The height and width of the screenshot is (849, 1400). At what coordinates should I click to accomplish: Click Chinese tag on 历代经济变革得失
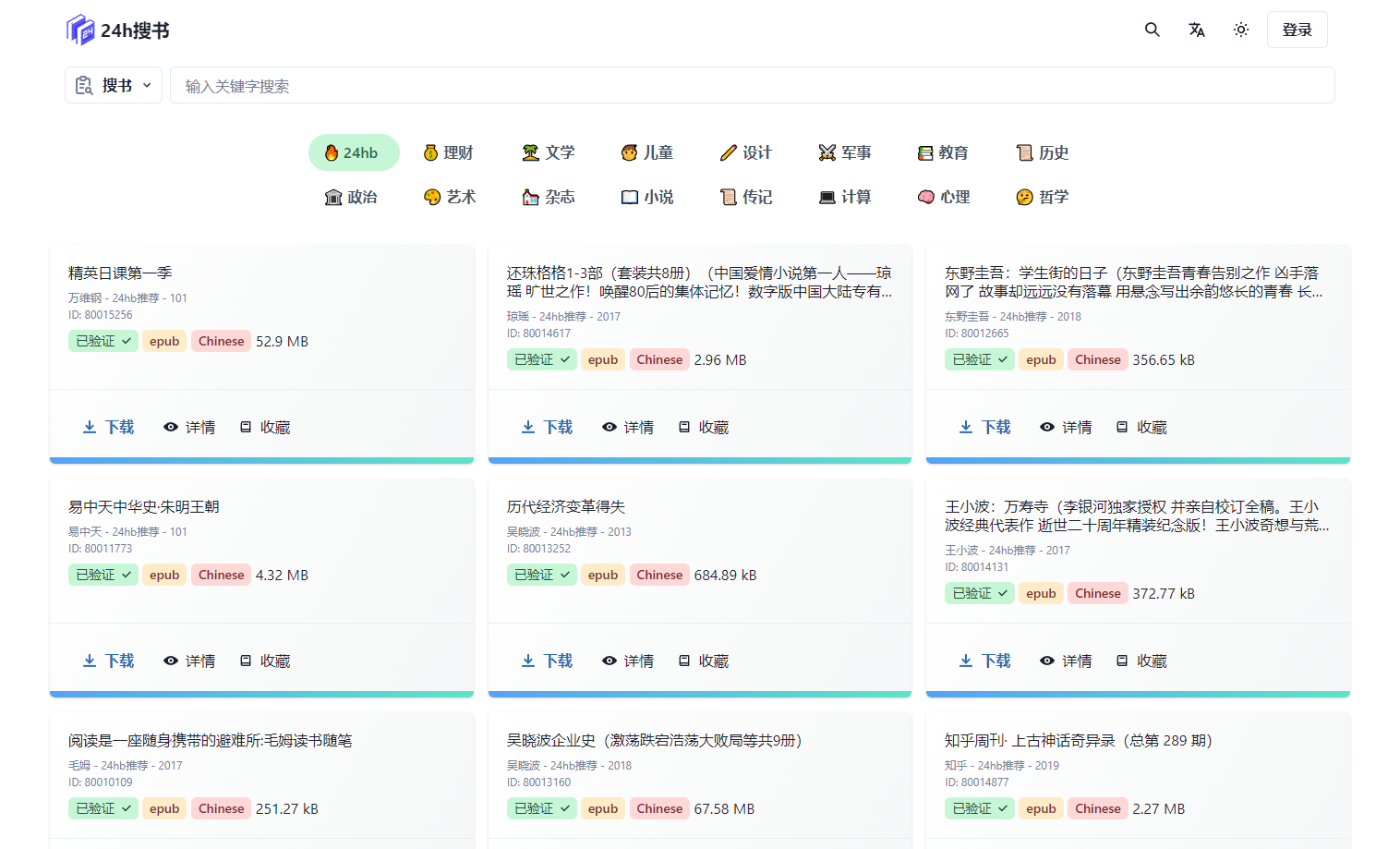[659, 575]
